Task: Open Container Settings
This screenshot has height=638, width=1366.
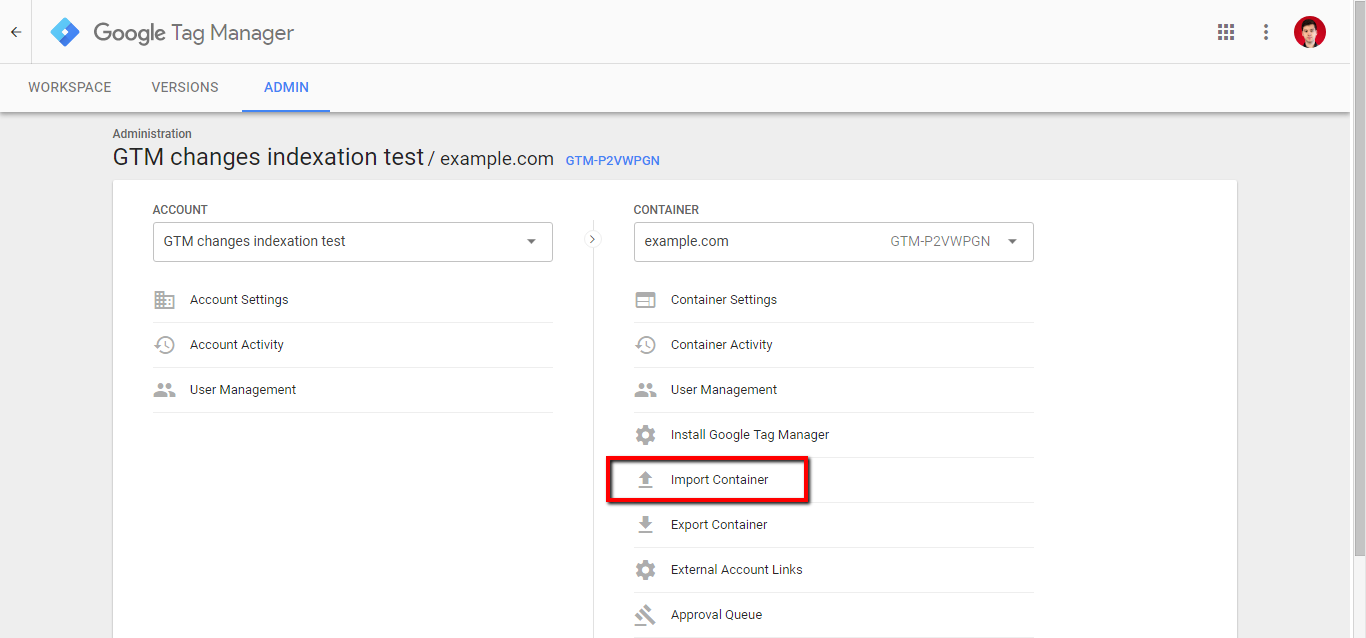Action: 723,300
